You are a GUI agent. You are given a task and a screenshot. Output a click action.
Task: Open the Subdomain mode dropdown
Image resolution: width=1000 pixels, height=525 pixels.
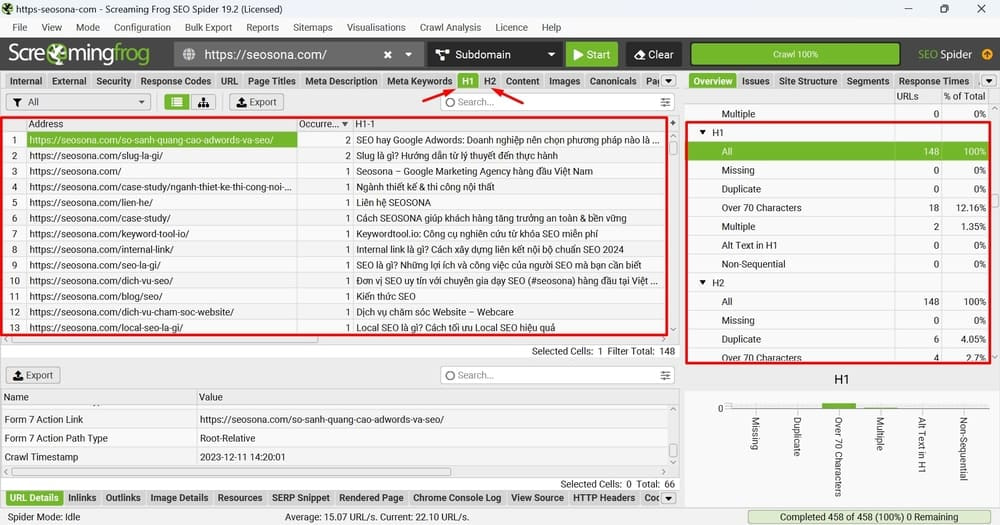point(495,55)
